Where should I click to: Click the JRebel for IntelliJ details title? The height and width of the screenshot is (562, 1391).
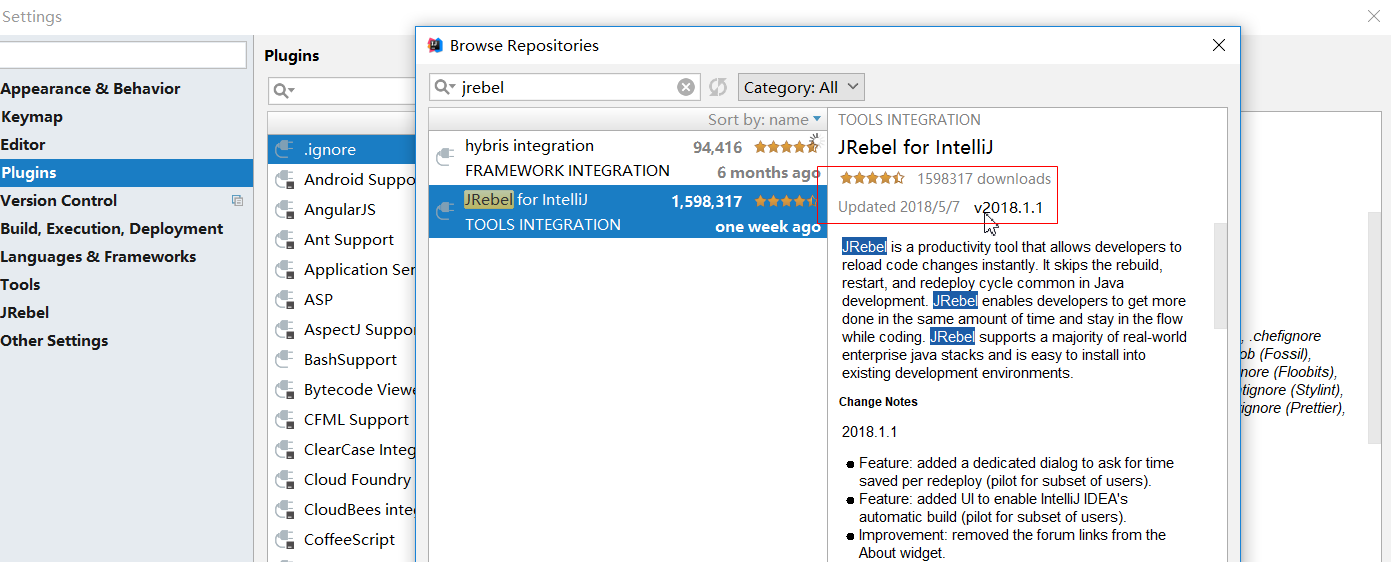(x=916, y=147)
